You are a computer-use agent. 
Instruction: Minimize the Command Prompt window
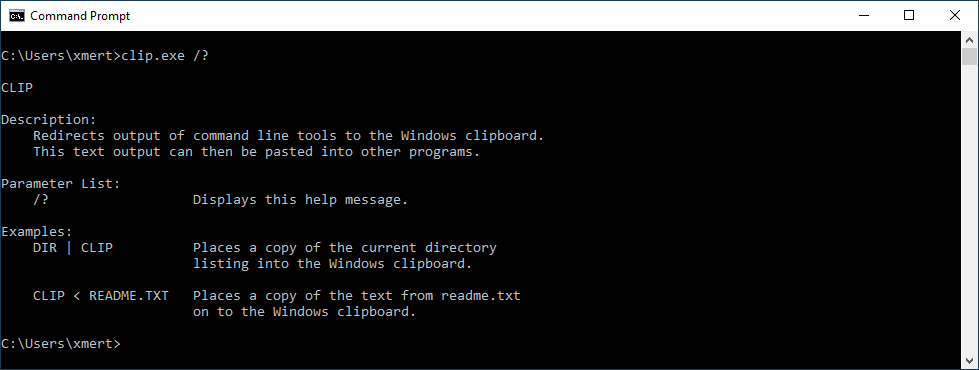pos(863,16)
